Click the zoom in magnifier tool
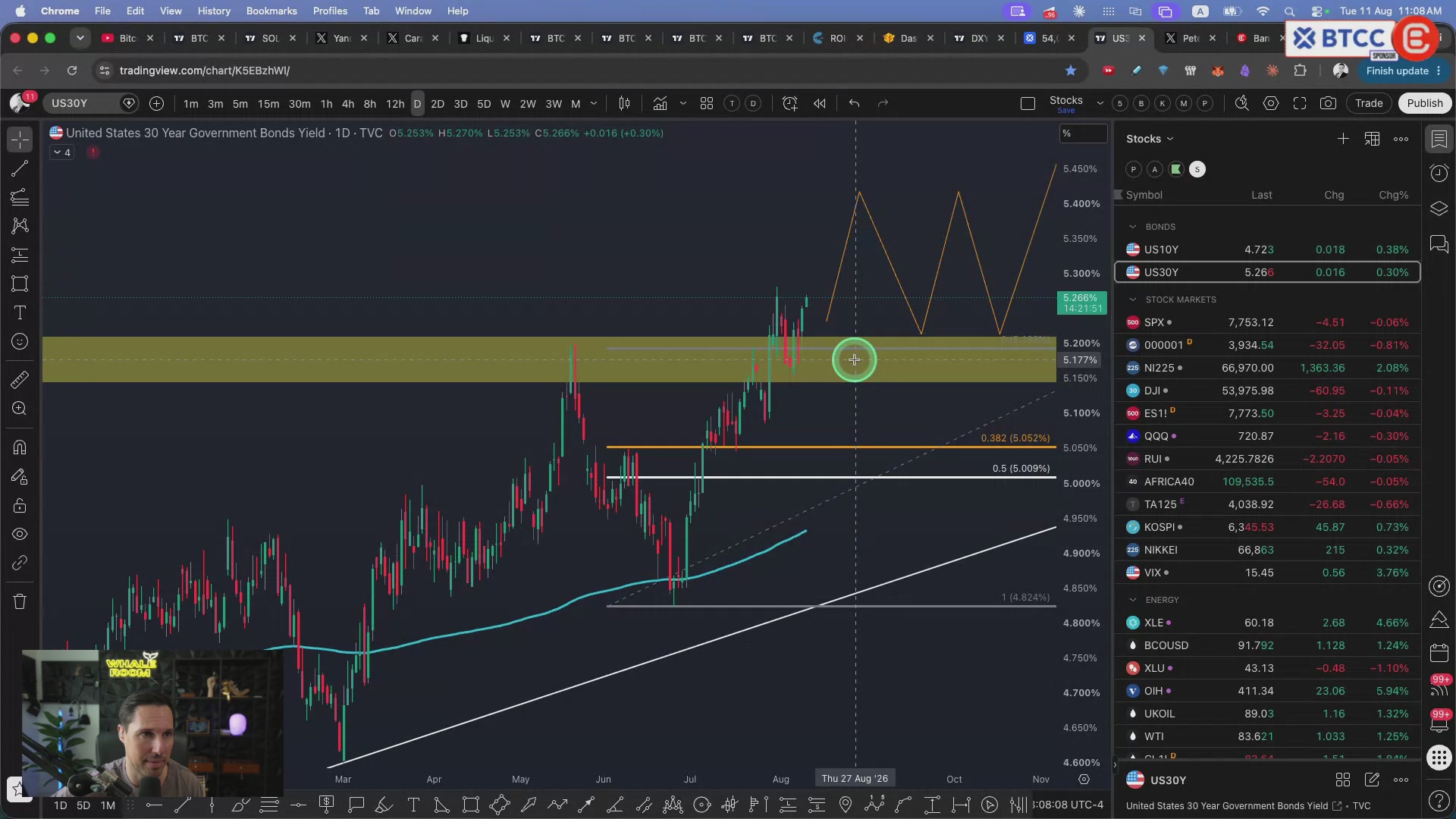The width and height of the screenshot is (1456, 819). [20, 409]
